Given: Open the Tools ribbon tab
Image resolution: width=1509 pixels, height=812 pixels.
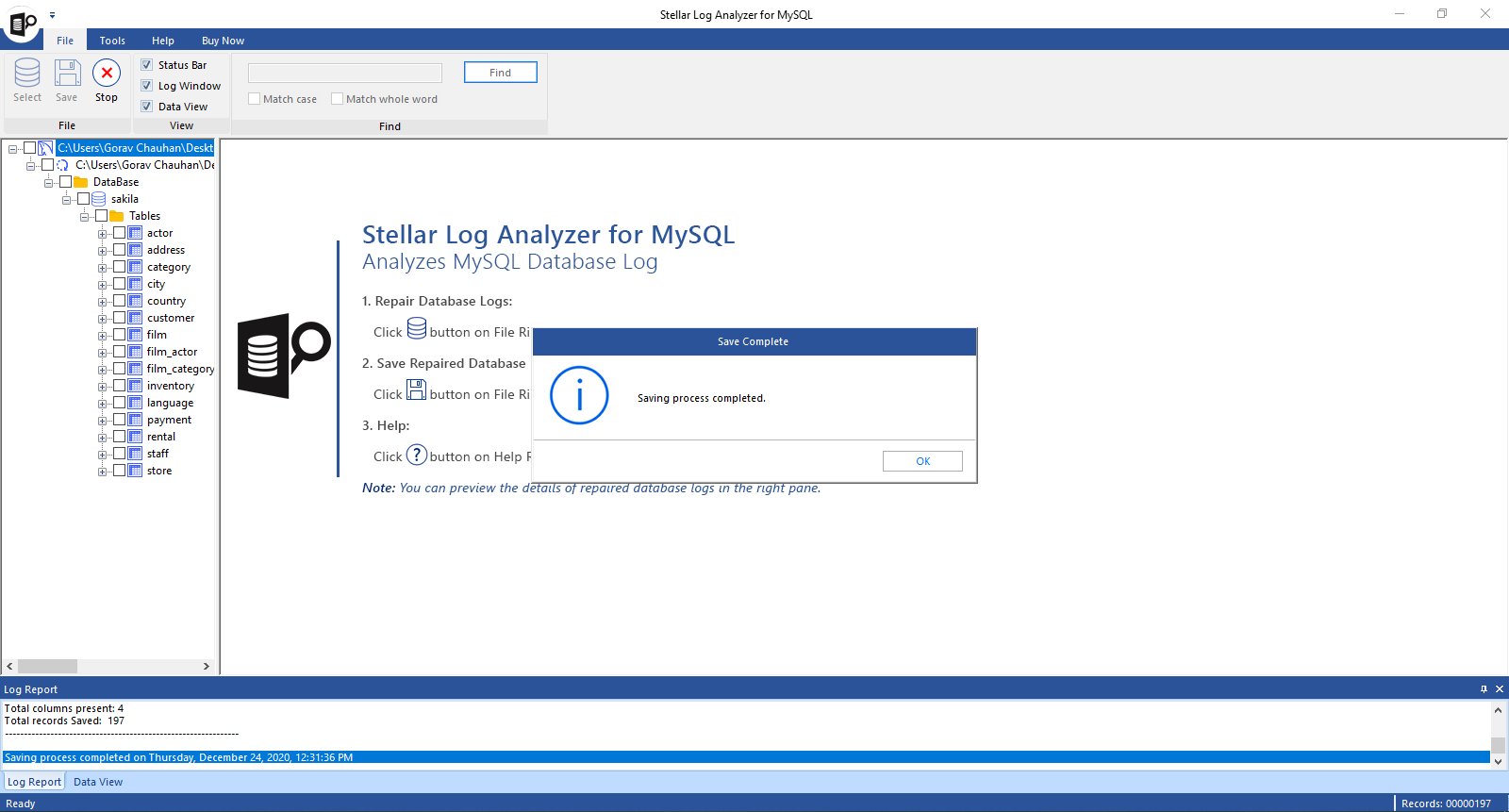Looking at the screenshot, I should point(112,41).
